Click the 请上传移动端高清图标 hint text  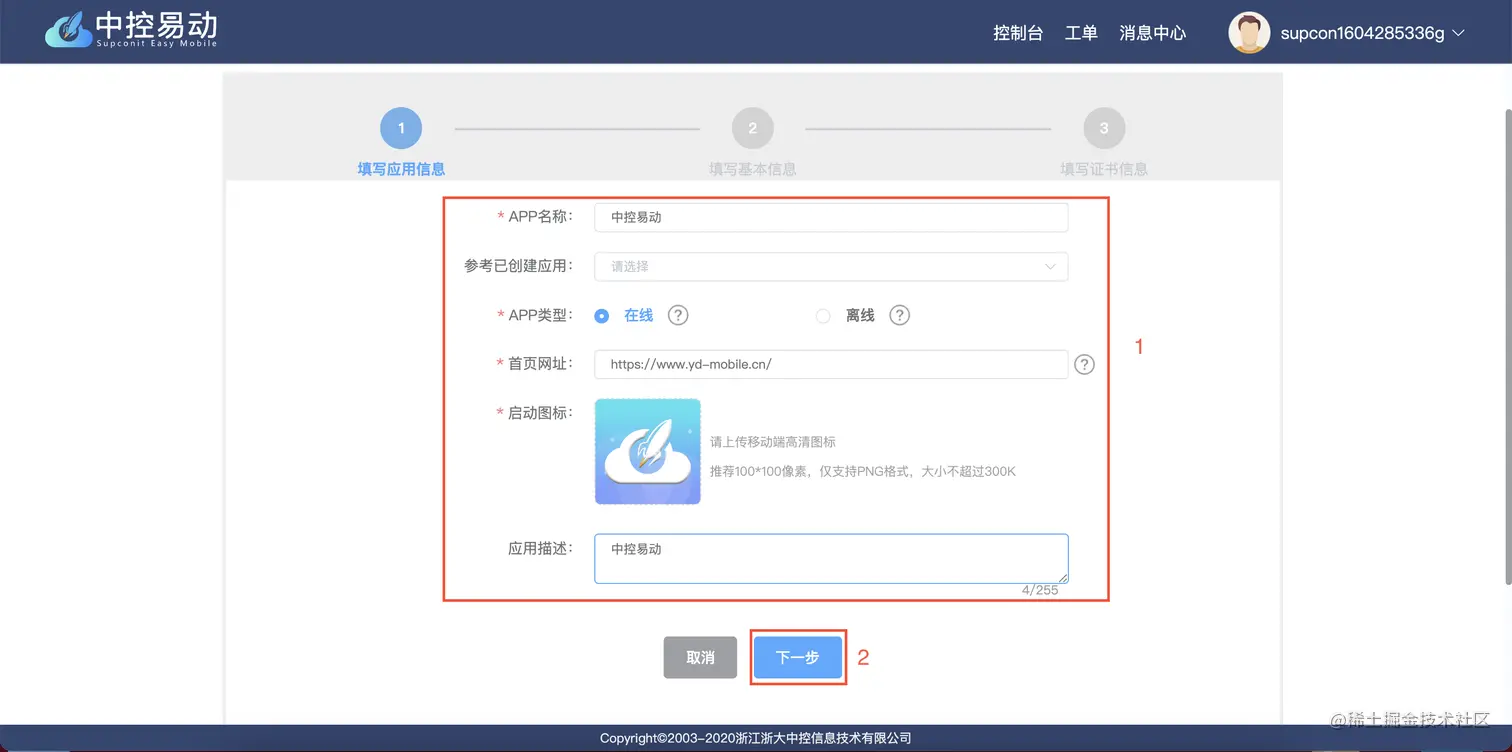[773, 441]
